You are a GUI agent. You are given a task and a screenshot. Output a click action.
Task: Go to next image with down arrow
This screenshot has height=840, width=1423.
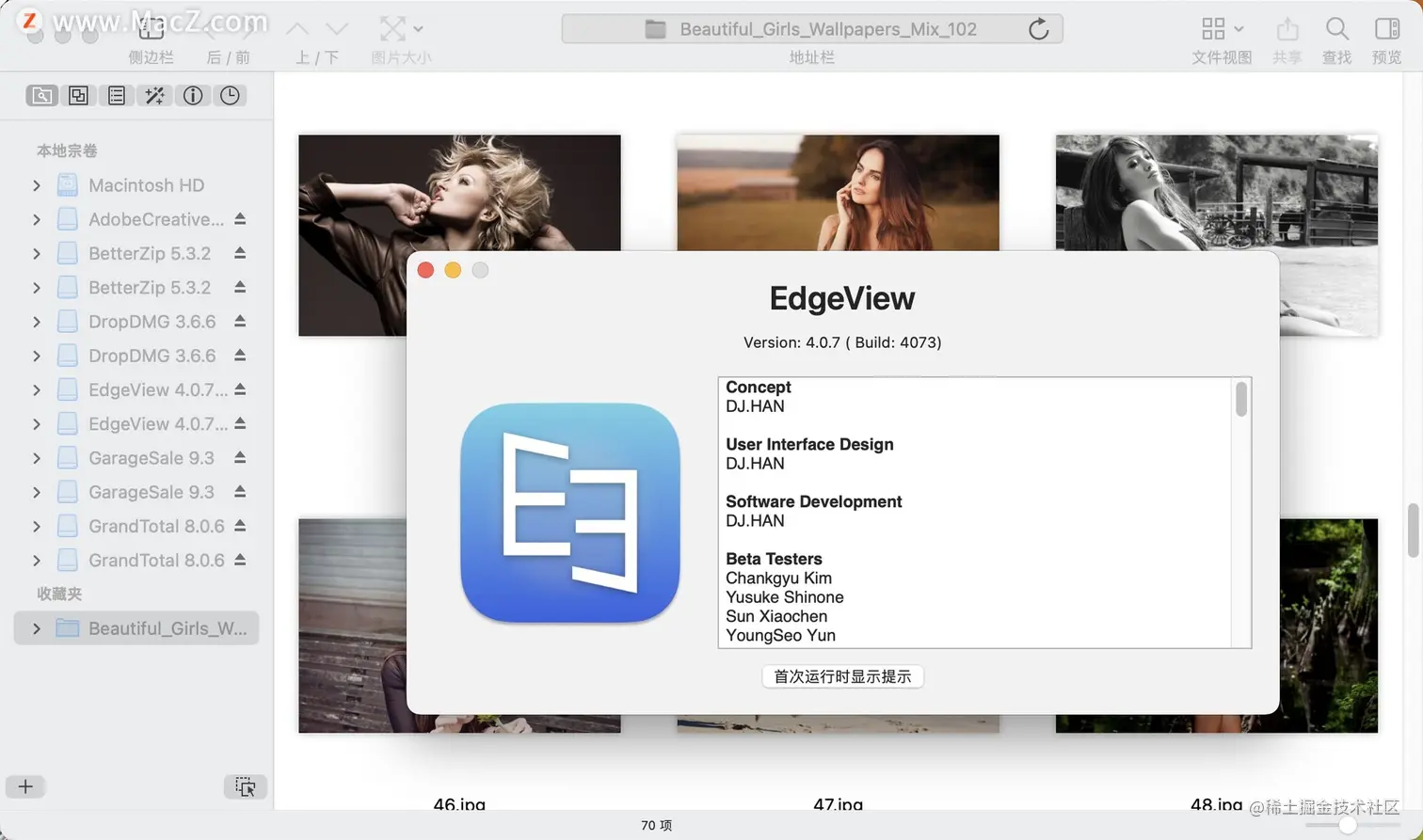coord(336,29)
